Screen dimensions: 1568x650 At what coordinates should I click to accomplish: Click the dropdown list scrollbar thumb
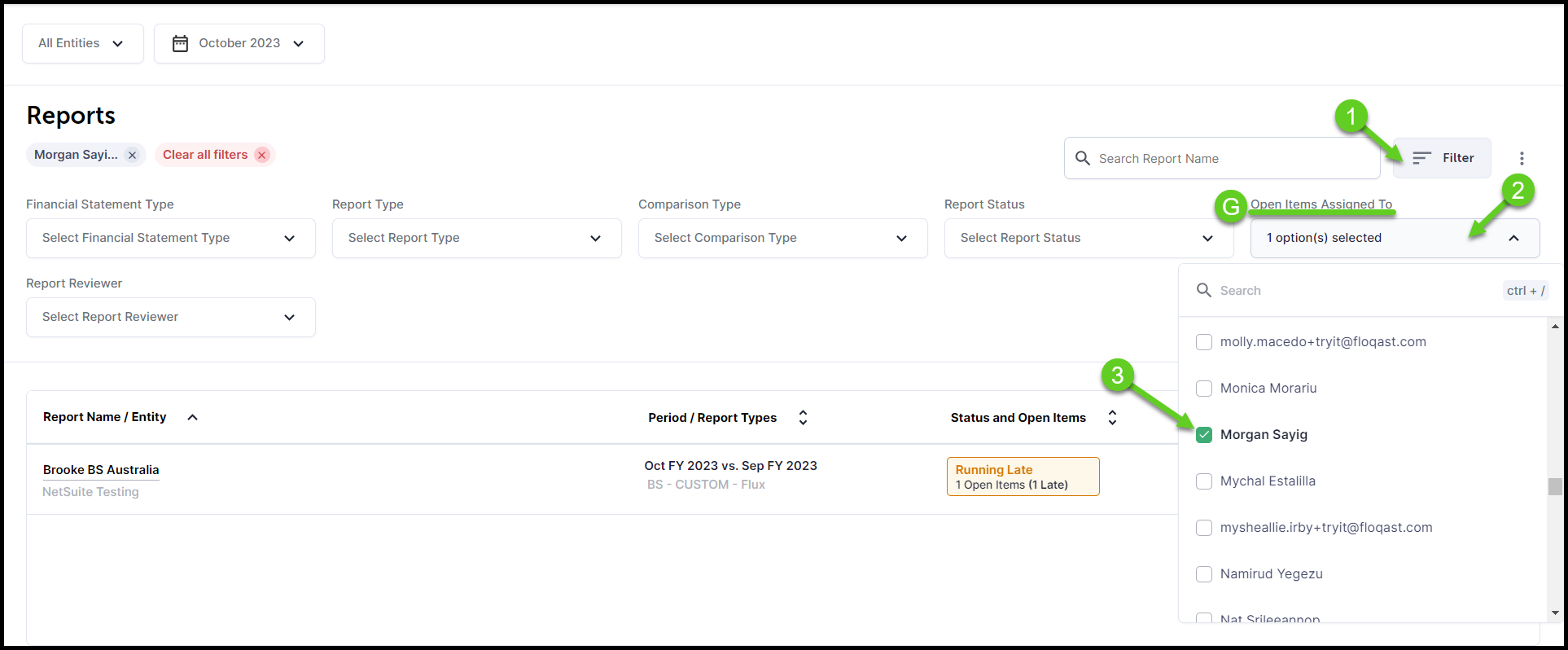point(1555,486)
